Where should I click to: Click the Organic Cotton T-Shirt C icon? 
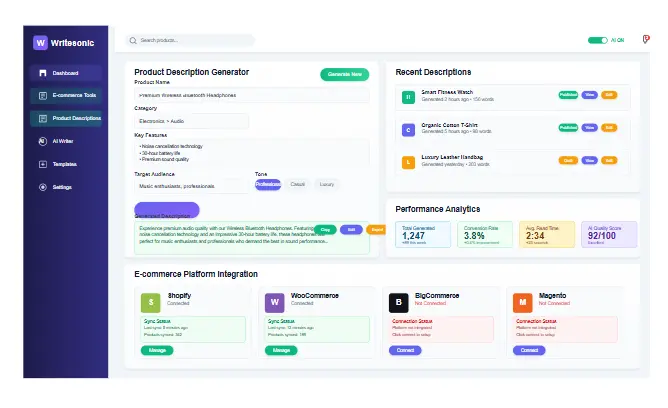tap(408, 130)
